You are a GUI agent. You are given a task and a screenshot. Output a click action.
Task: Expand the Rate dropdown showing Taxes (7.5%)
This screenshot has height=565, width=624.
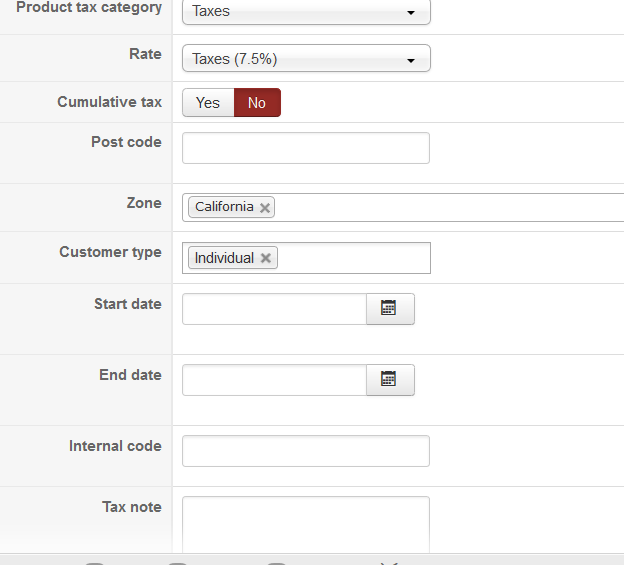click(306, 59)
